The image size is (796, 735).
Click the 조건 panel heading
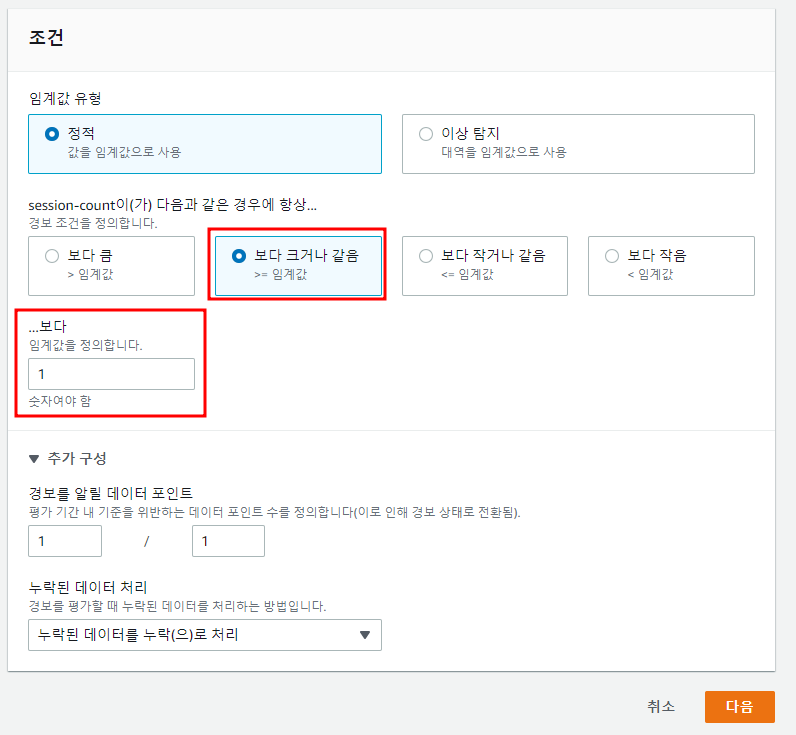coord(46,38)
